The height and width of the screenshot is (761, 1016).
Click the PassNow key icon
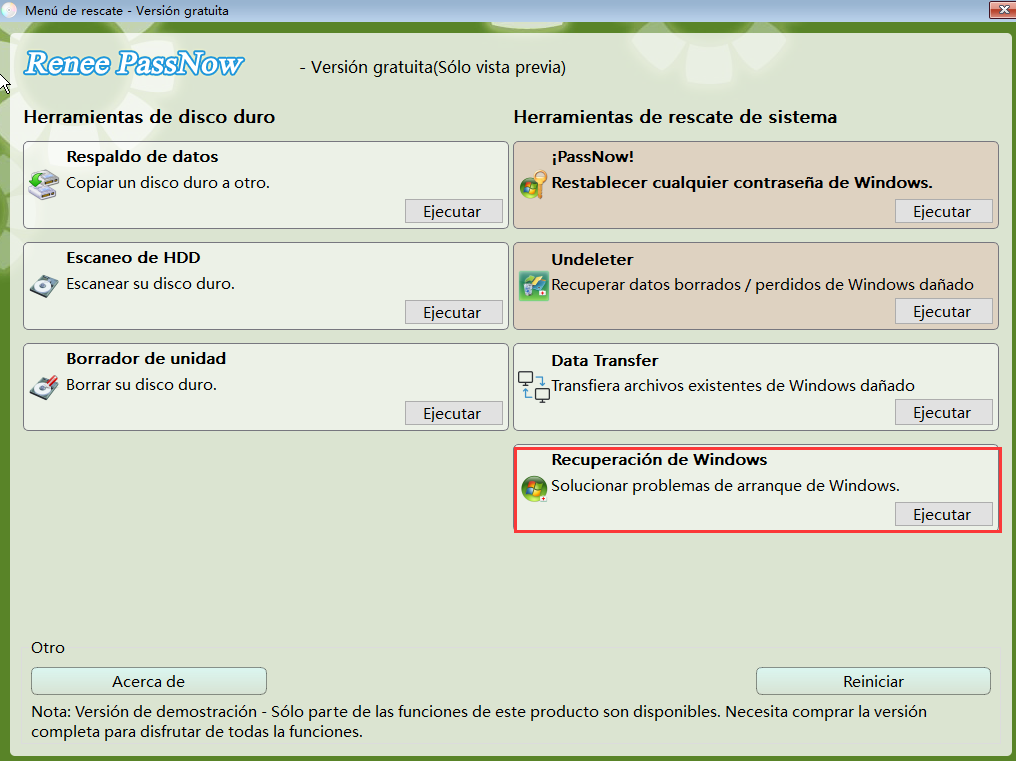(x=534, y=185)
